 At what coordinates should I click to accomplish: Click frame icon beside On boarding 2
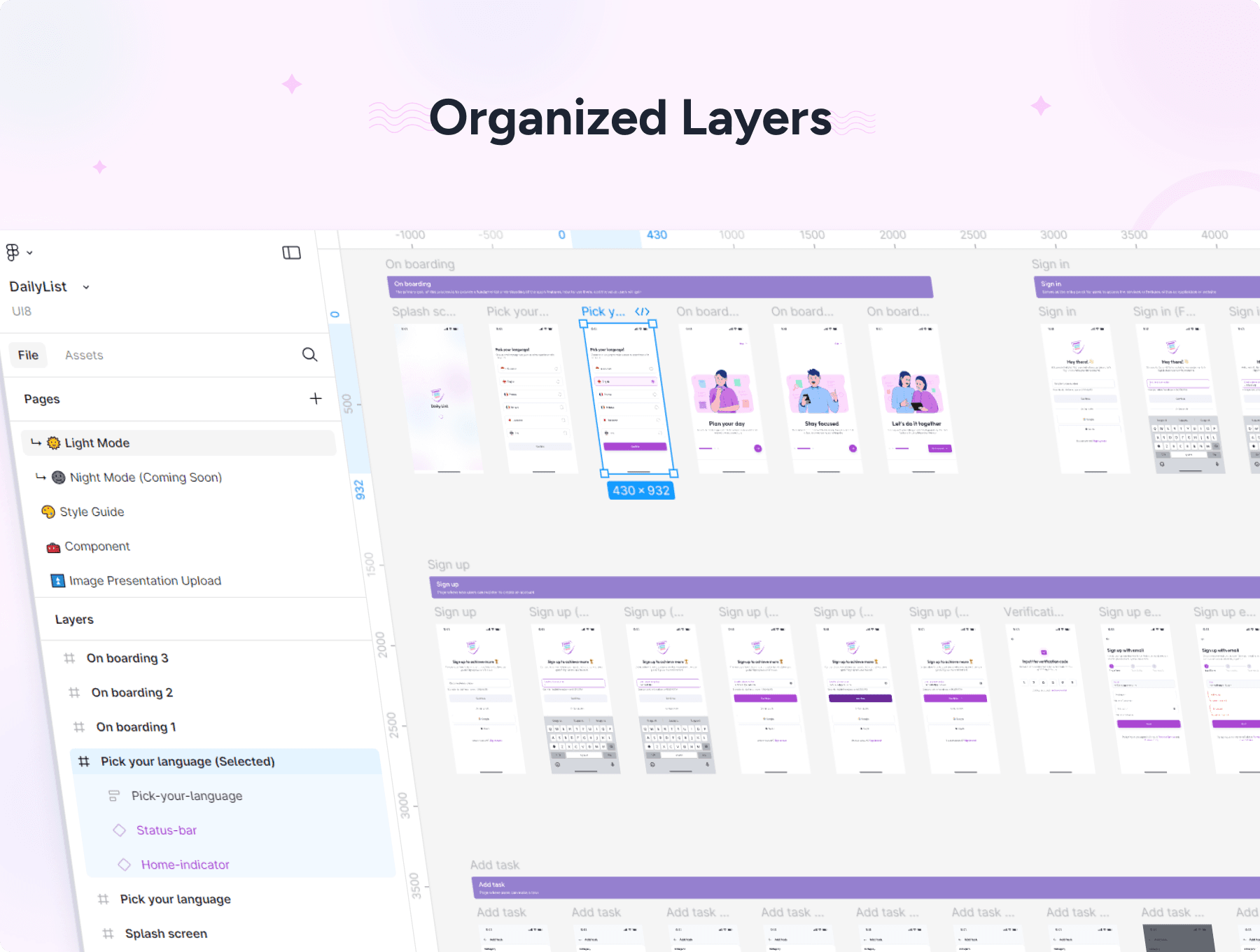[x=74, y=692]
